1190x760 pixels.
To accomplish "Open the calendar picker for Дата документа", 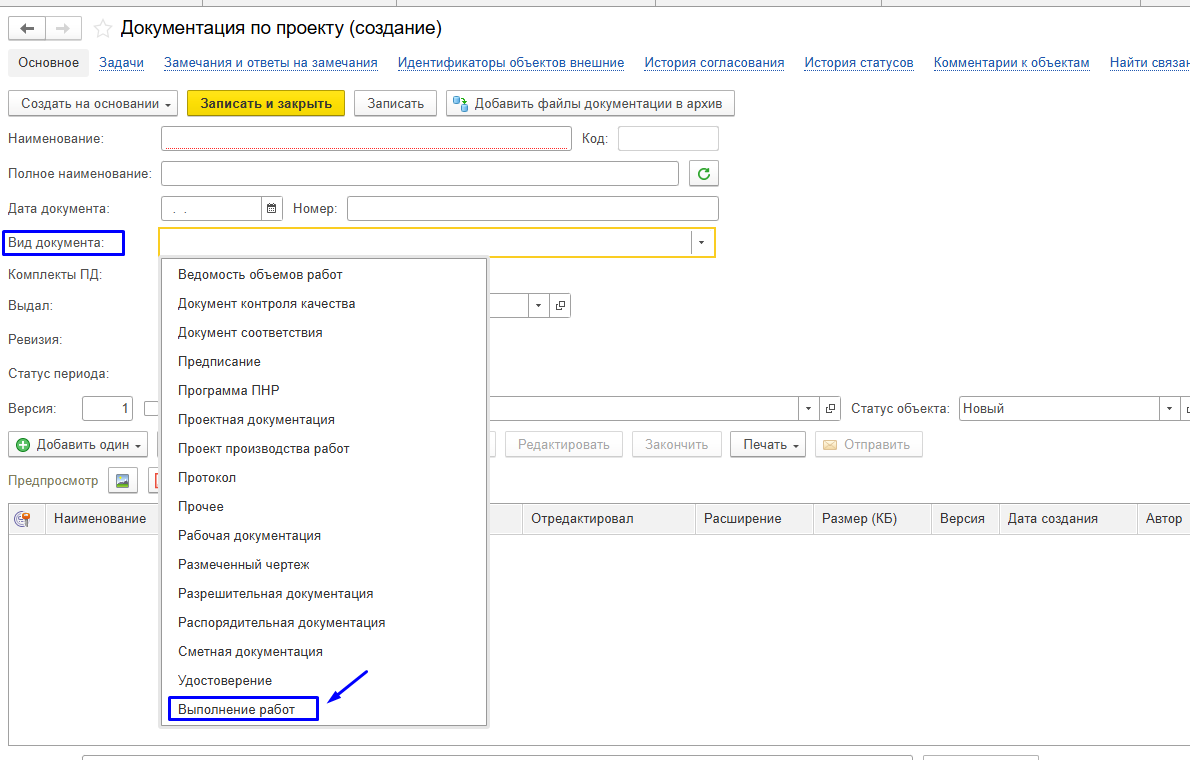I will pyautogui.click(x=271, y=208).
